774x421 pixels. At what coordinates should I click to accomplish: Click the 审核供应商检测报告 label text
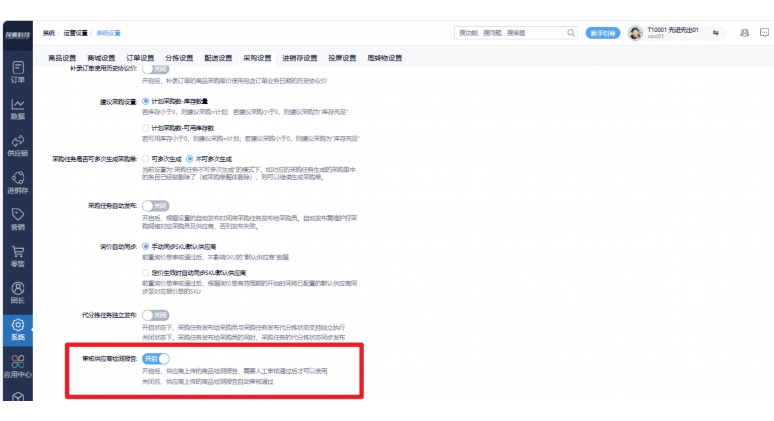click(x=110, y=359)
